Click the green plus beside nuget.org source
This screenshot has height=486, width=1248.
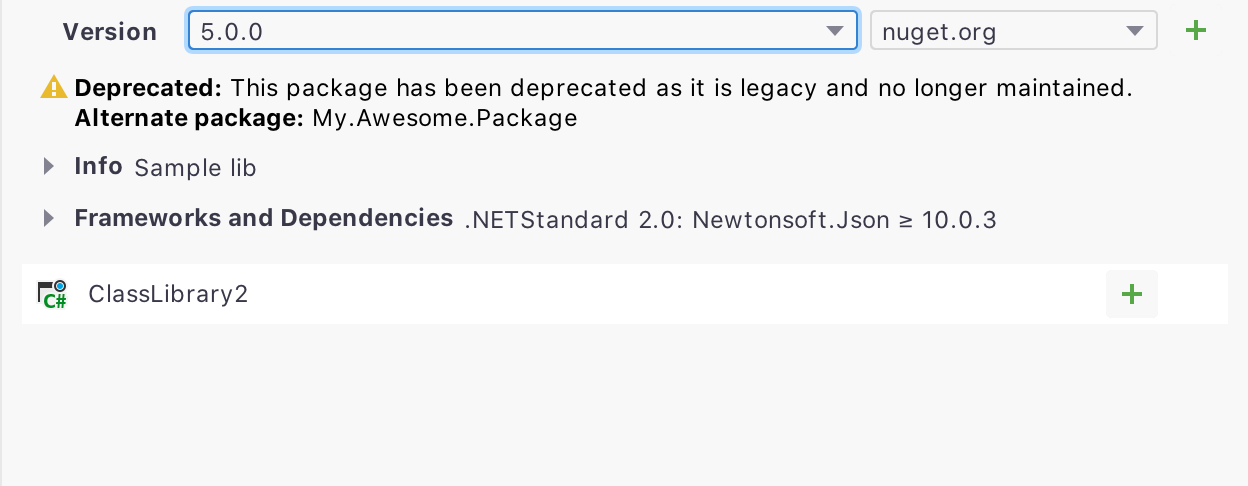click(x=1195, y=31)
